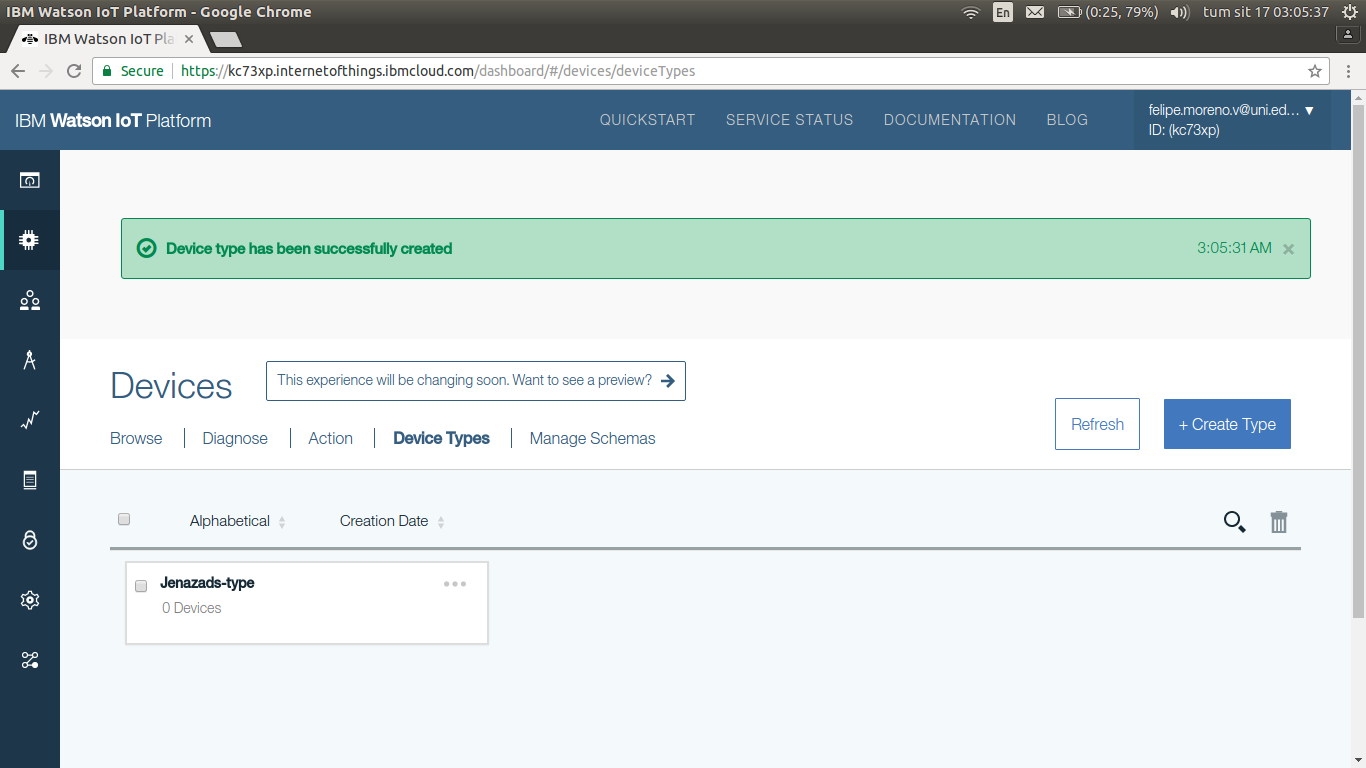Open the new experience preview link
Image resolution: width=1366 pixels, height=768 pixels.
(x=476, y=381)
